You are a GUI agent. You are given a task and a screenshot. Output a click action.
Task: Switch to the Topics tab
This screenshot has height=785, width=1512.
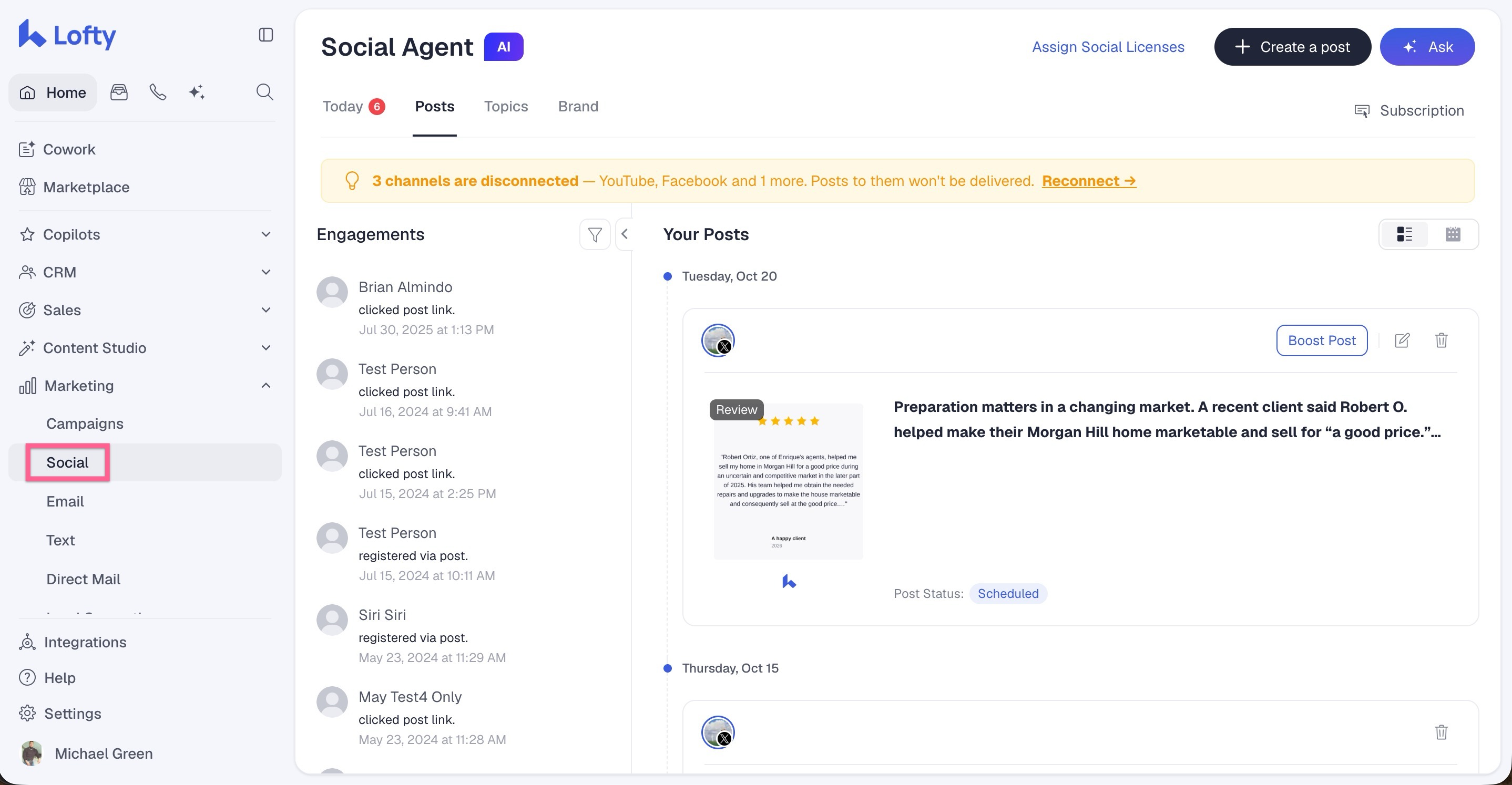(506, 106)
